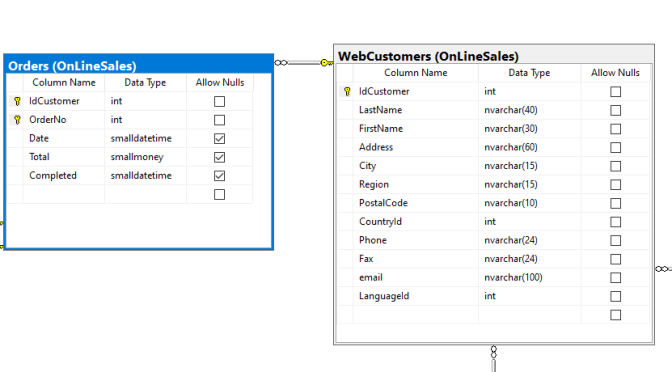Enable Allow Nulls for the City column
Screen dimensions: 672x372
click(x=615, y=166)
